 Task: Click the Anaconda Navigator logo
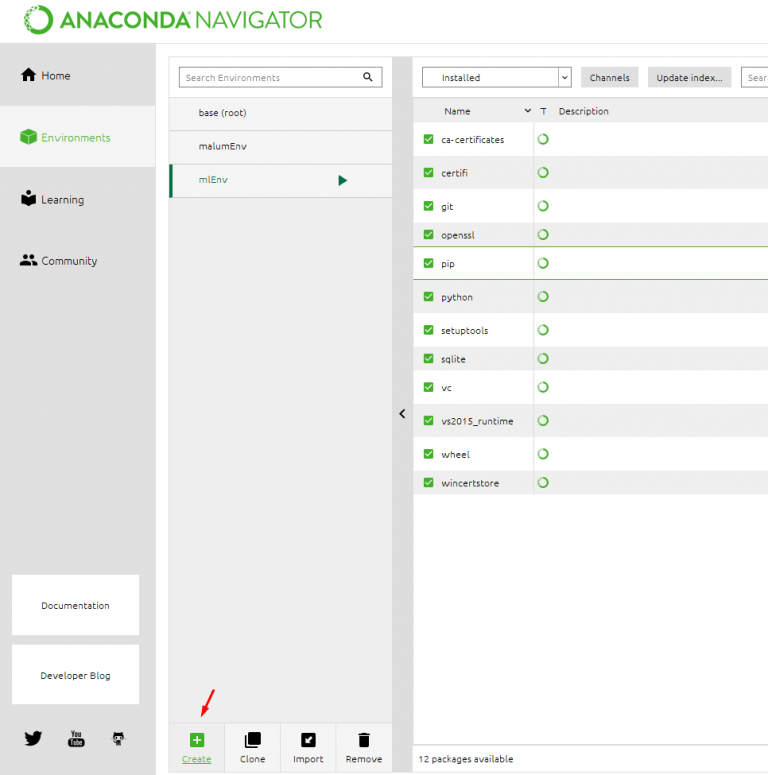[173, 20]
